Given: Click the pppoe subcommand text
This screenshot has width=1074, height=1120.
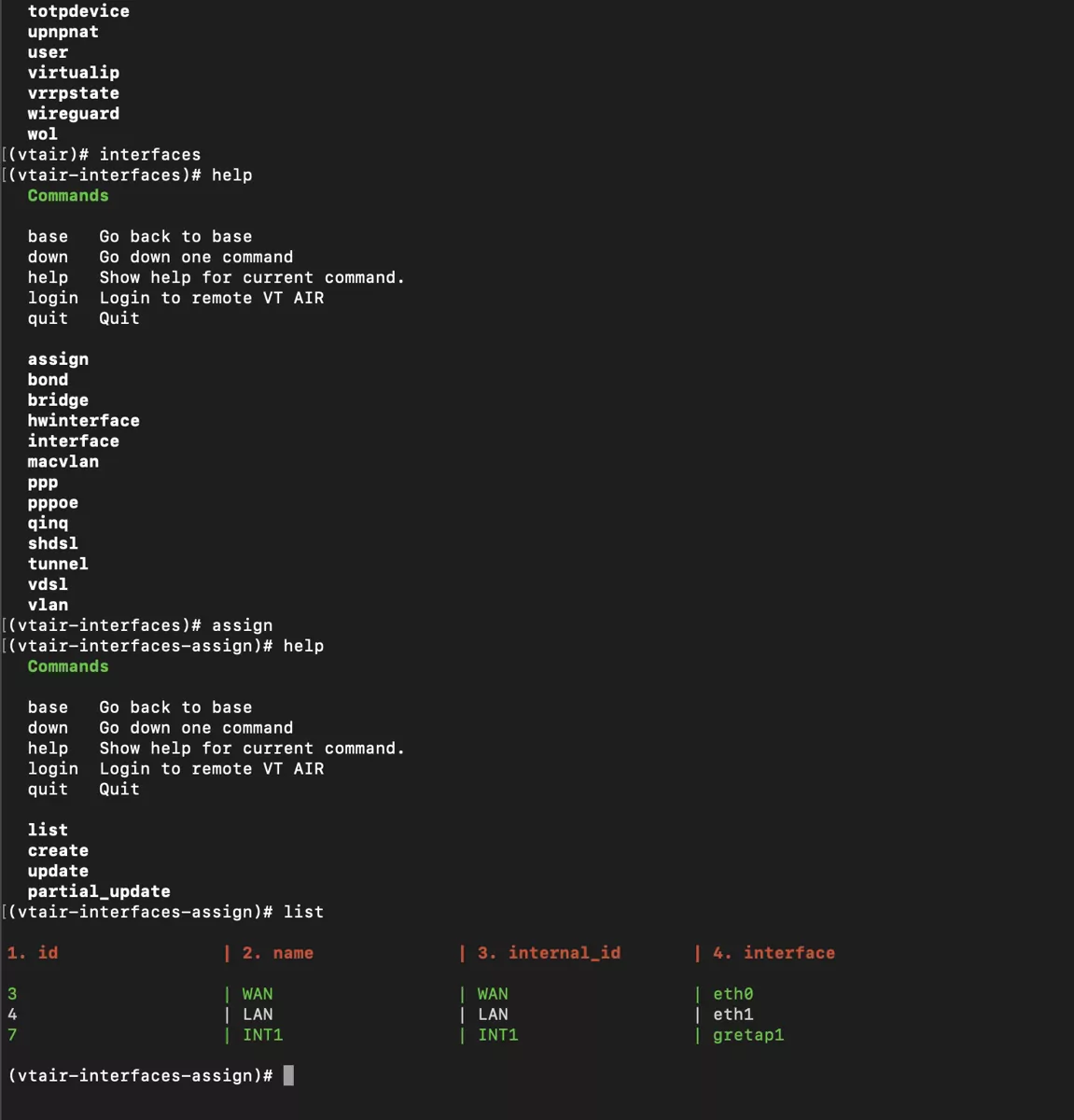Looking at the screenshot, I should pyautogui.click(x=53, y=502).
